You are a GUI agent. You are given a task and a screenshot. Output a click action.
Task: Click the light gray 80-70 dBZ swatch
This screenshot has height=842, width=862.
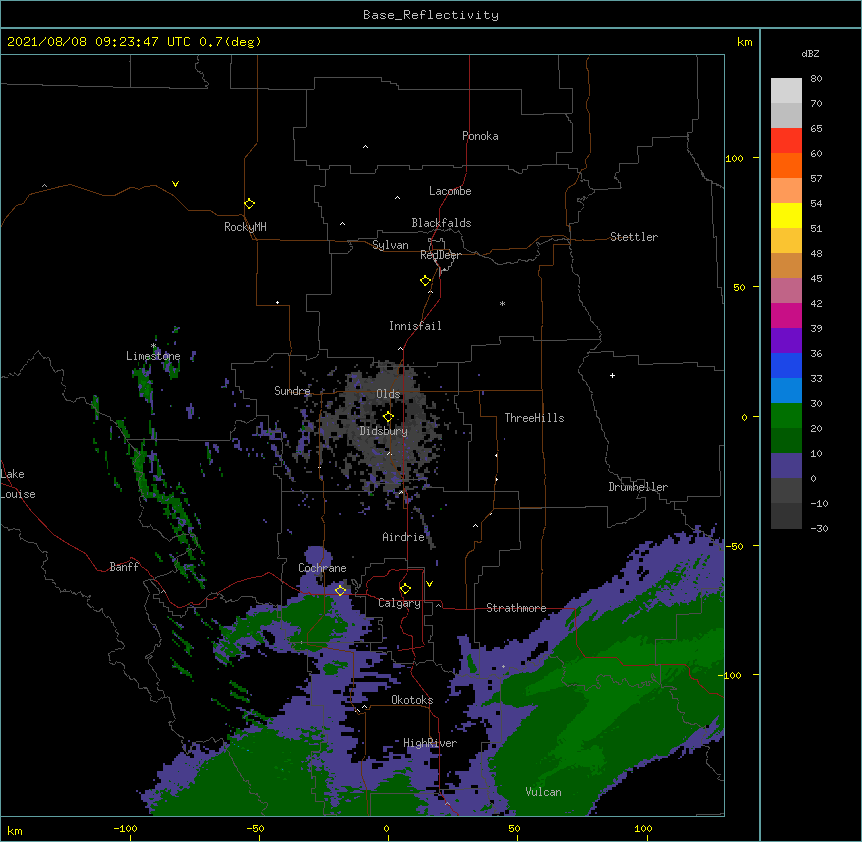click(x=786, y=91)
